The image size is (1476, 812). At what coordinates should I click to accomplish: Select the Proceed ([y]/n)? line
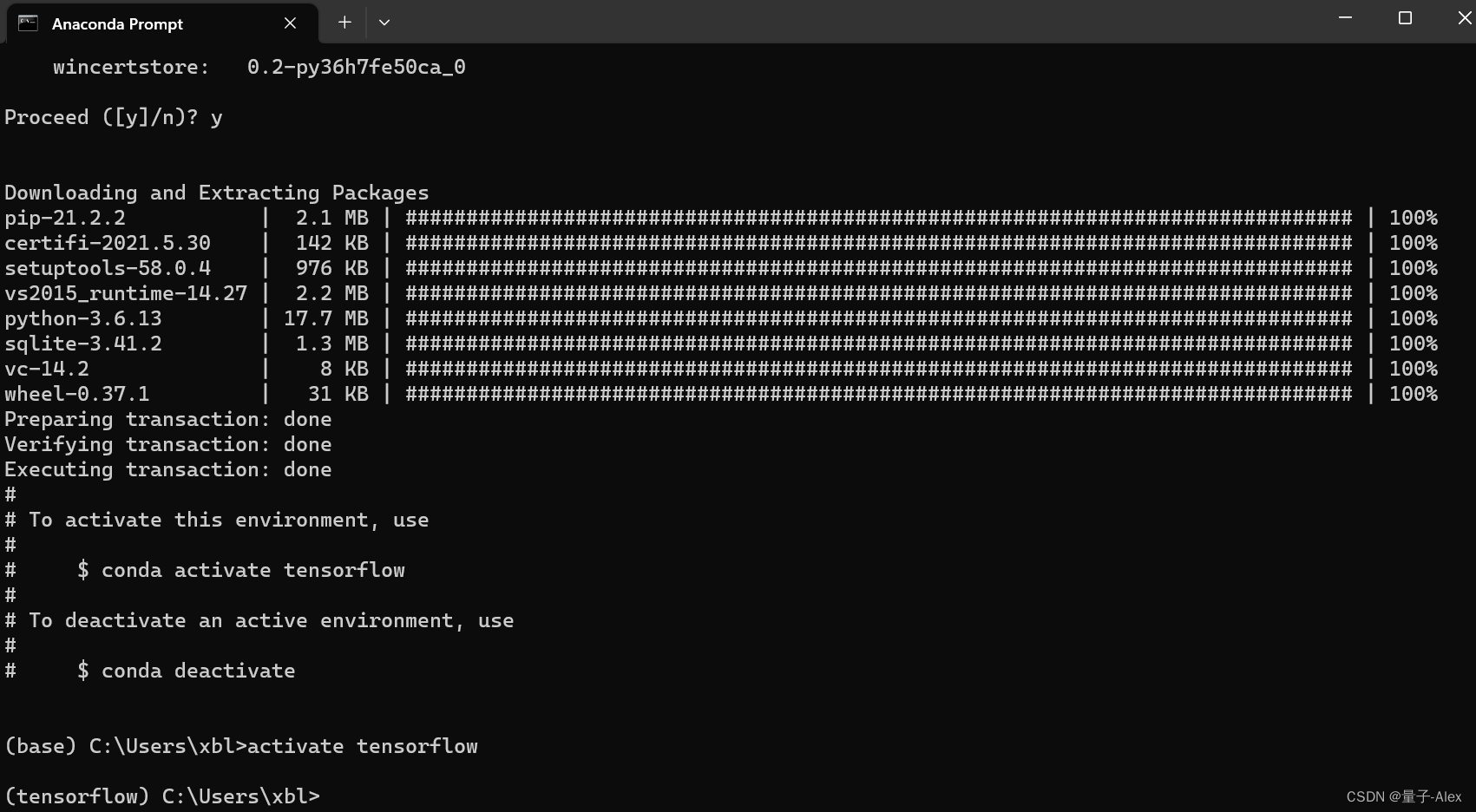click(113, 116)
